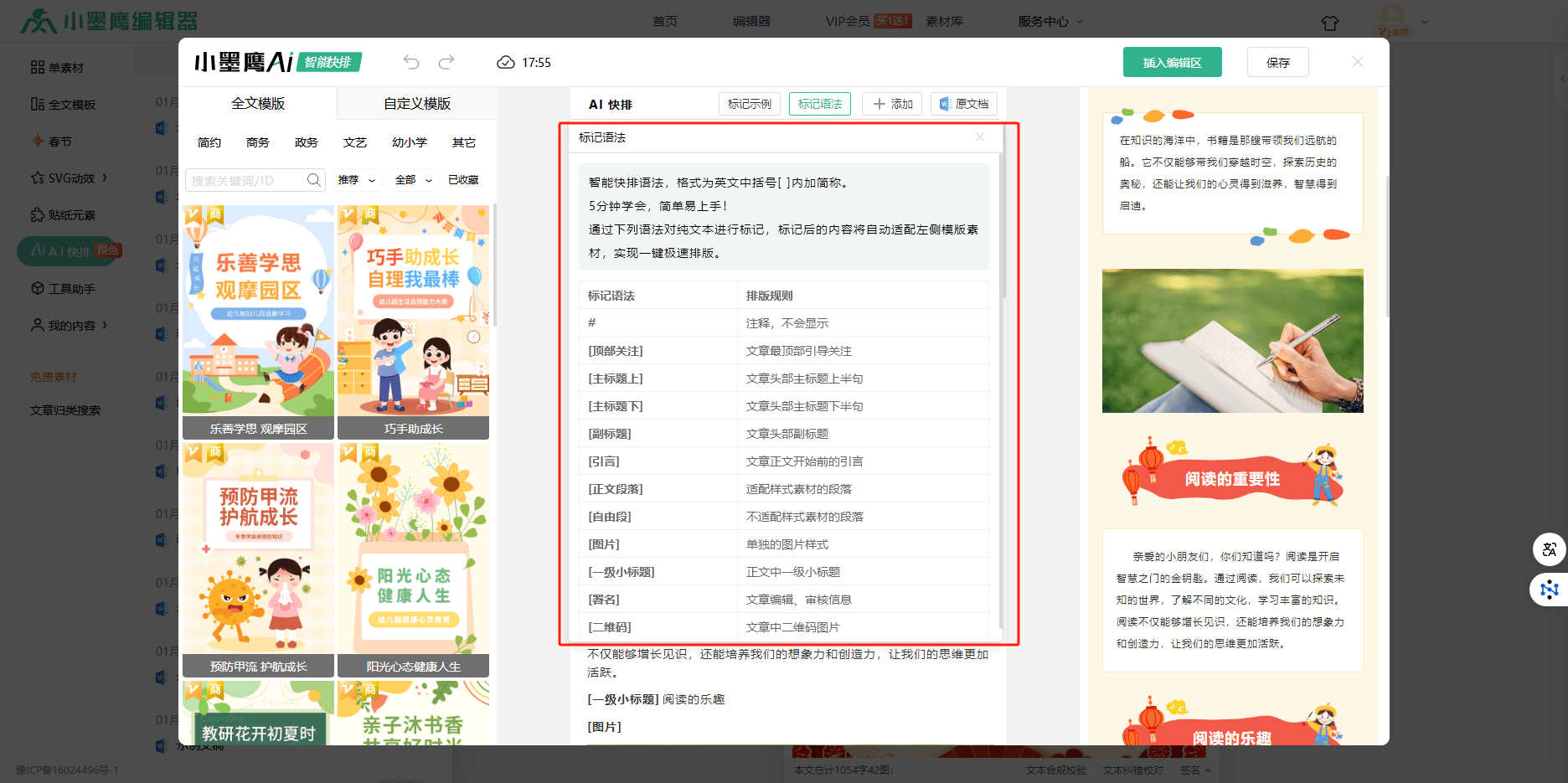Screen dimensions: 1568x783
Task: Close the 标记语法 panel
Action: [979, 137]
